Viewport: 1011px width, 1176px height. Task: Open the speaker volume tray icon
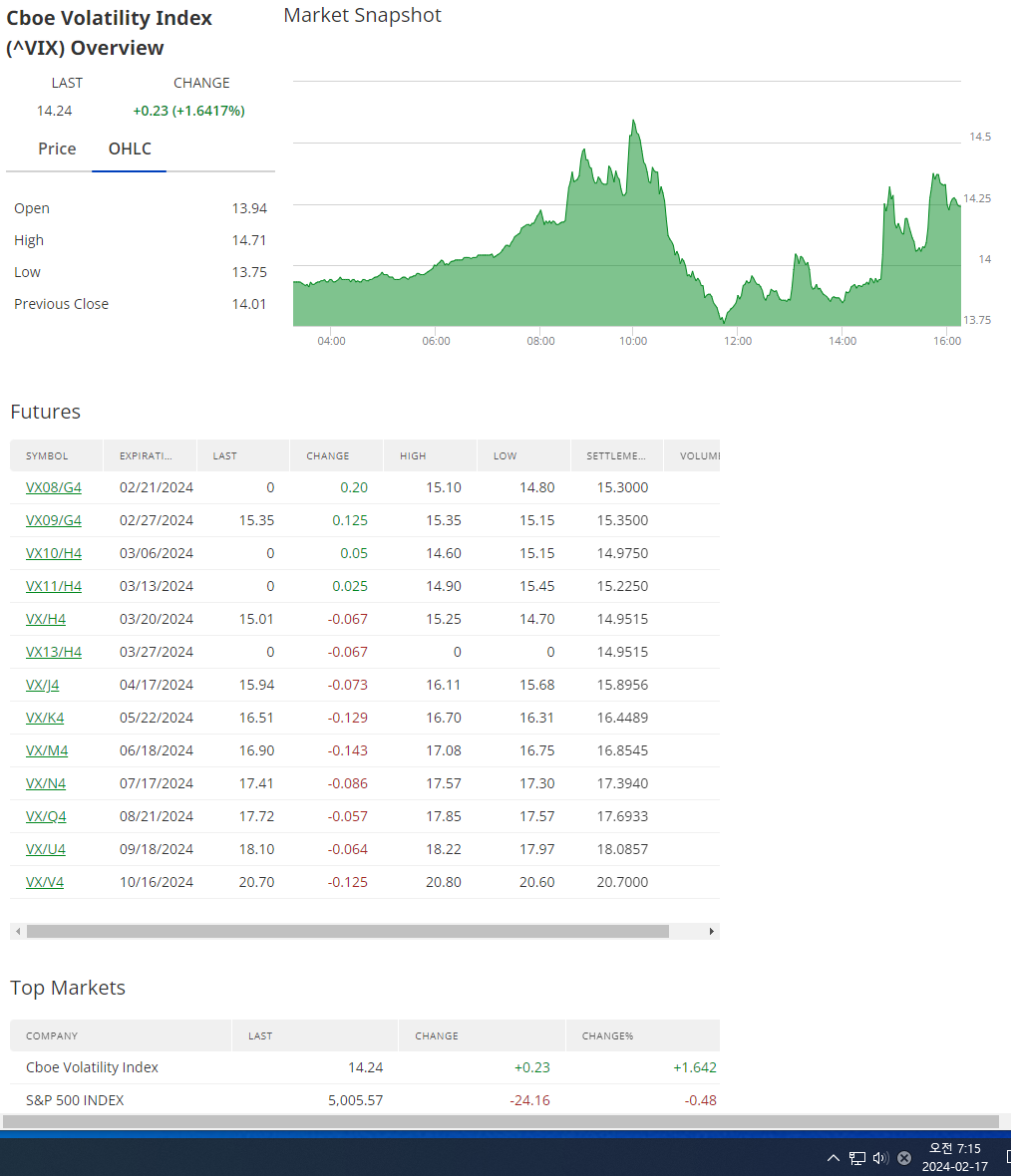pos(881,1158)
